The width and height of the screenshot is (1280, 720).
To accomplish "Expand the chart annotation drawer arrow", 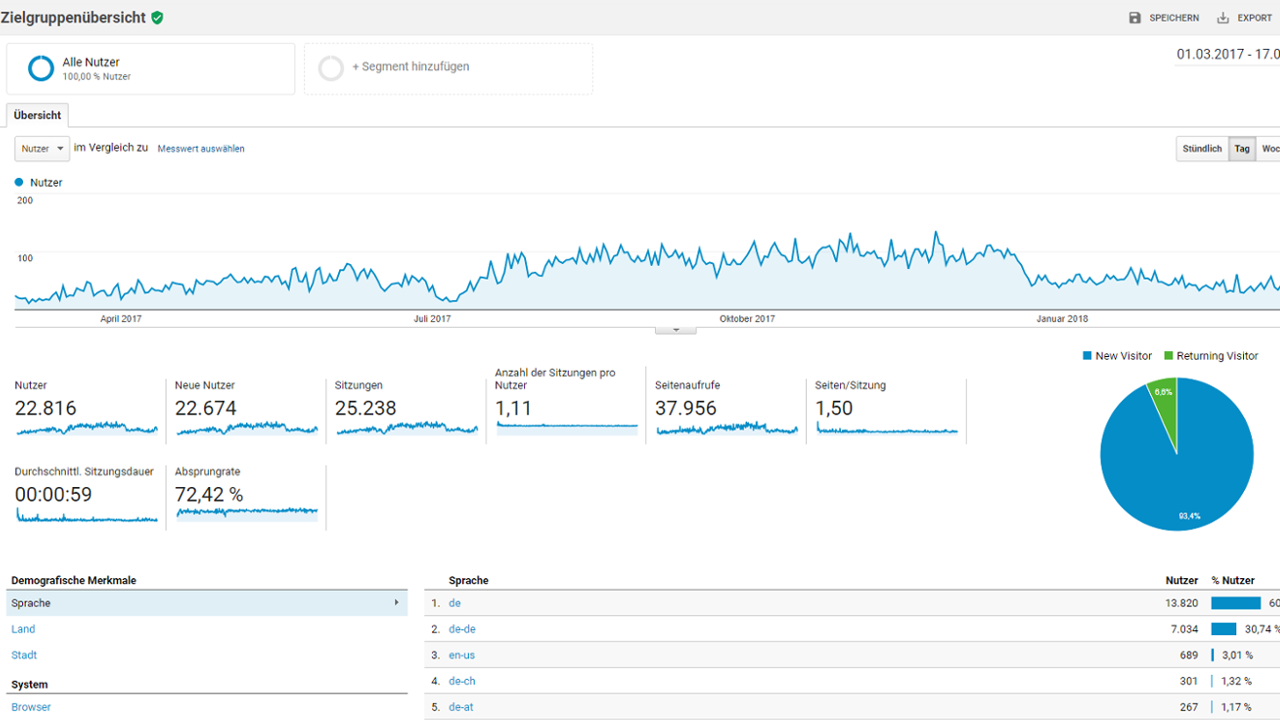I will click(x=676, y=330).
